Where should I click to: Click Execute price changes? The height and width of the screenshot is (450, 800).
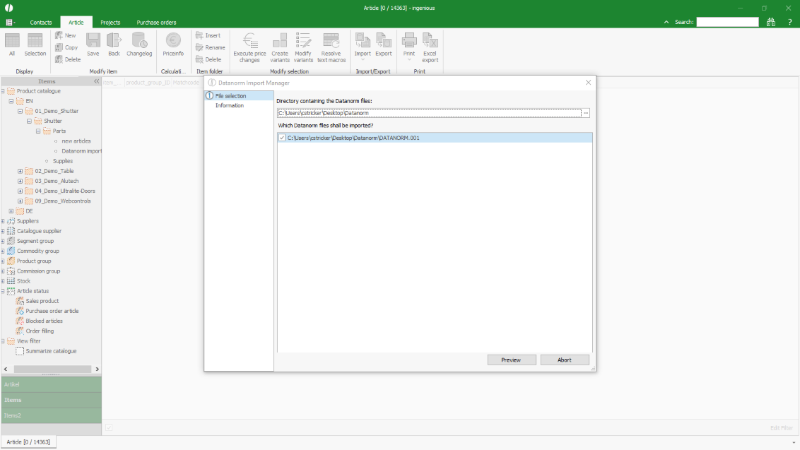pyautogui.click(x=249, y=47)
